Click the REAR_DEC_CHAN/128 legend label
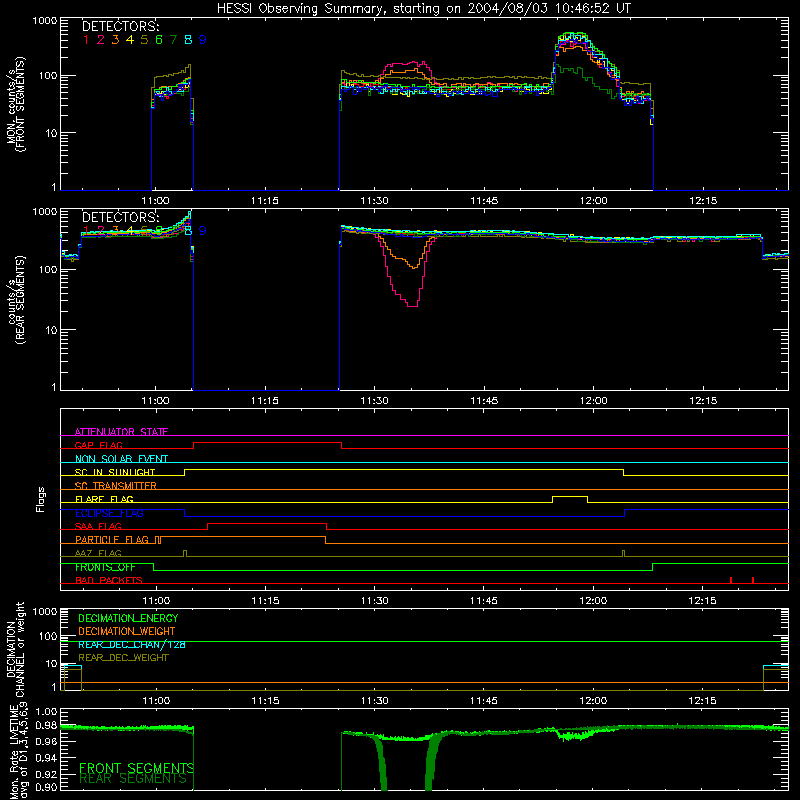 click(132, 645)
